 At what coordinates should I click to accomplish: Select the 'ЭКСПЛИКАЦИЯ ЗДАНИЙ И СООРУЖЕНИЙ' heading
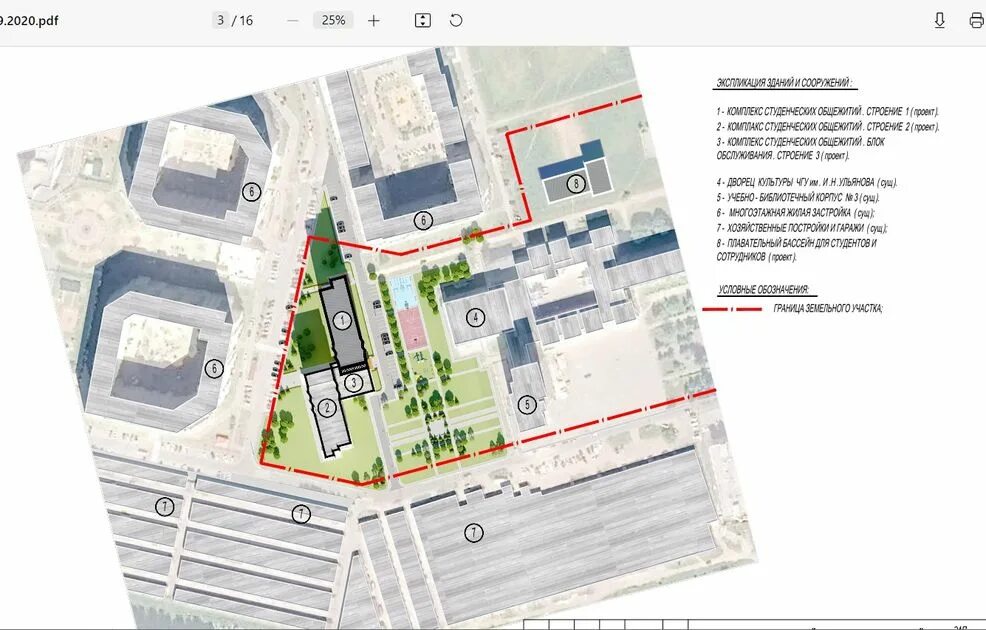[785, 84]
